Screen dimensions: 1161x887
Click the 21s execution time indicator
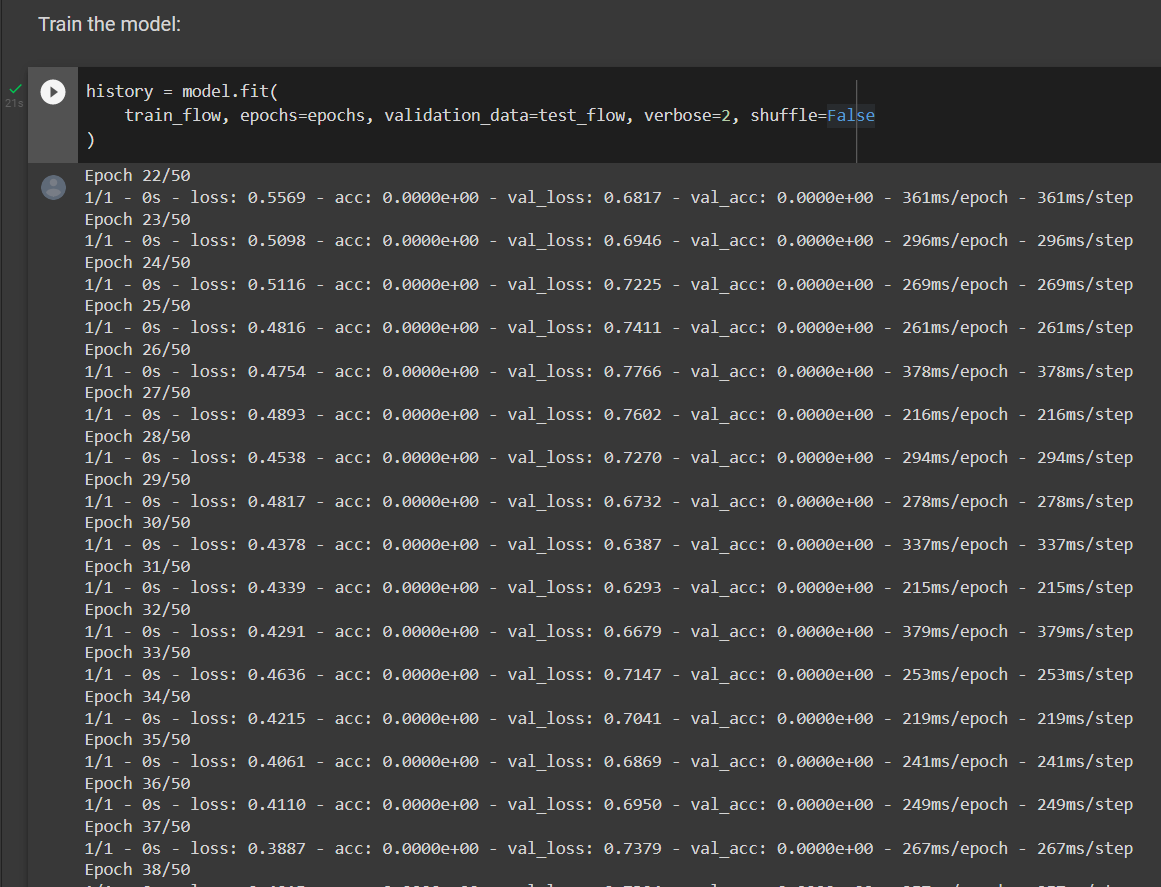pos(13,101)
